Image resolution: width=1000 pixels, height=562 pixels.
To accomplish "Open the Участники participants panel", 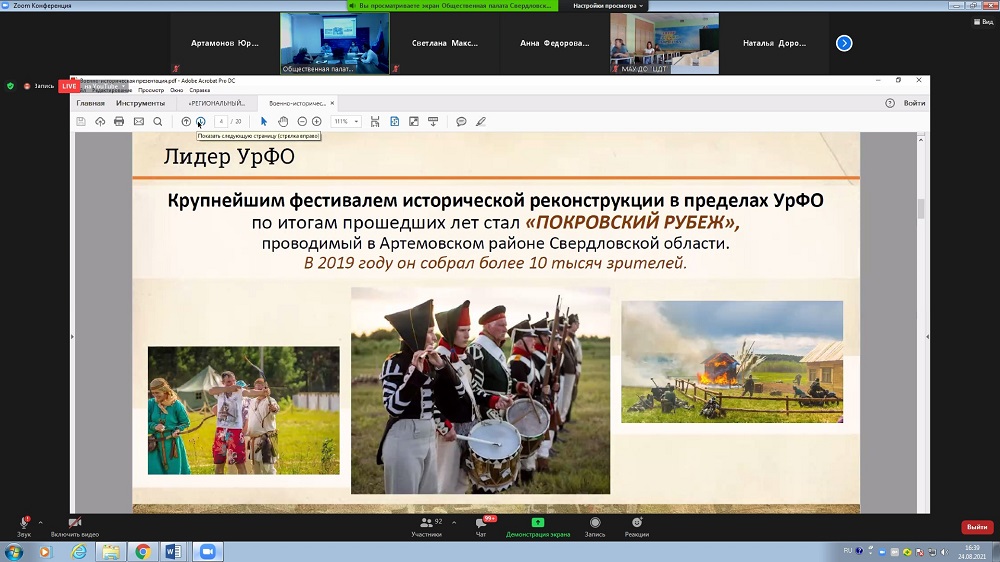I will coord(426,526).
